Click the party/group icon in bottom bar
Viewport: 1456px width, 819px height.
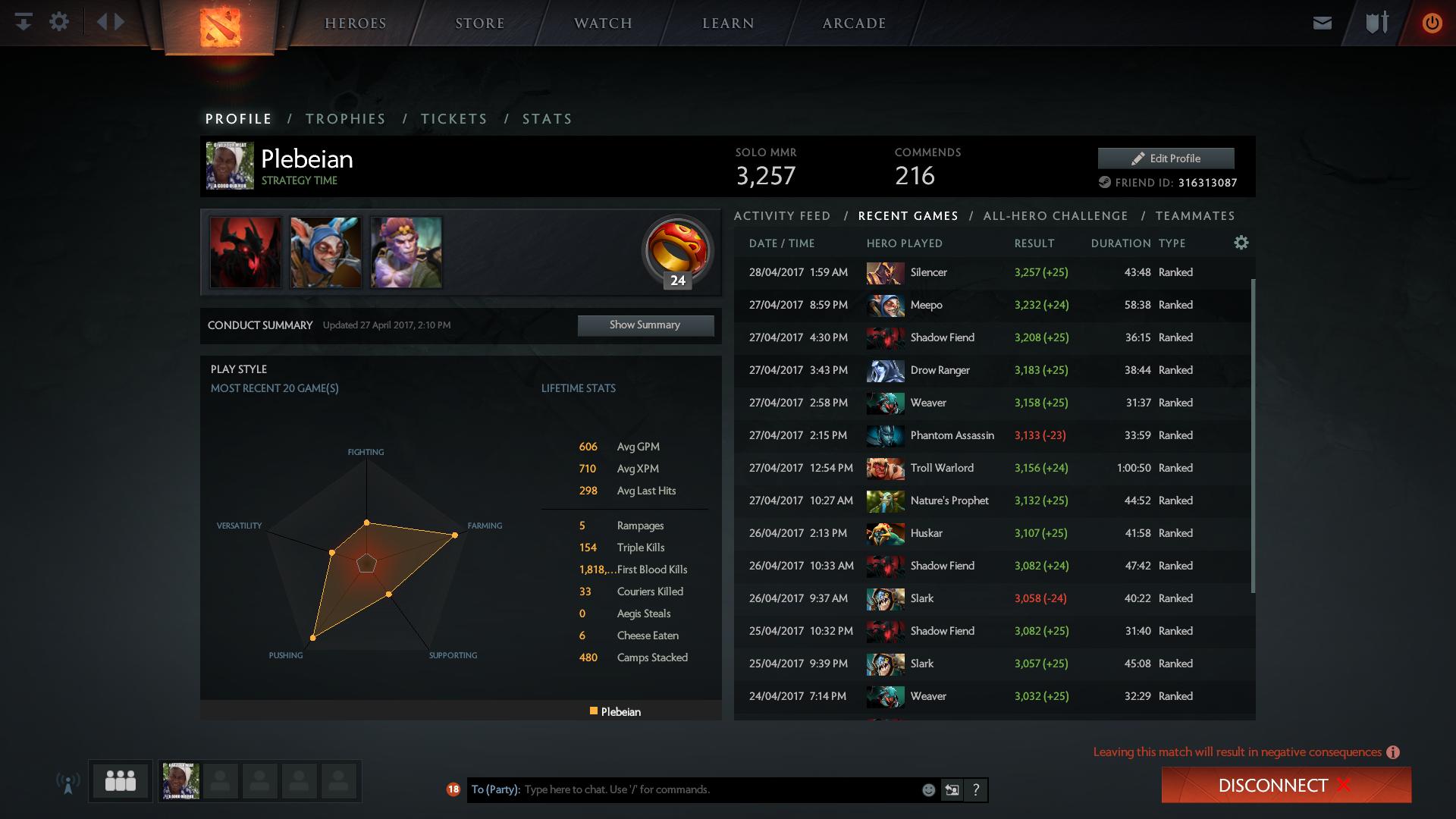click(121, 780)
